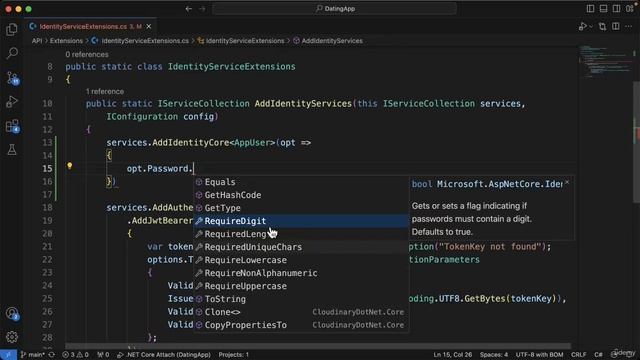640x360 pixels.
Task: Open the Source Control view
Action: tap(12, 78)
